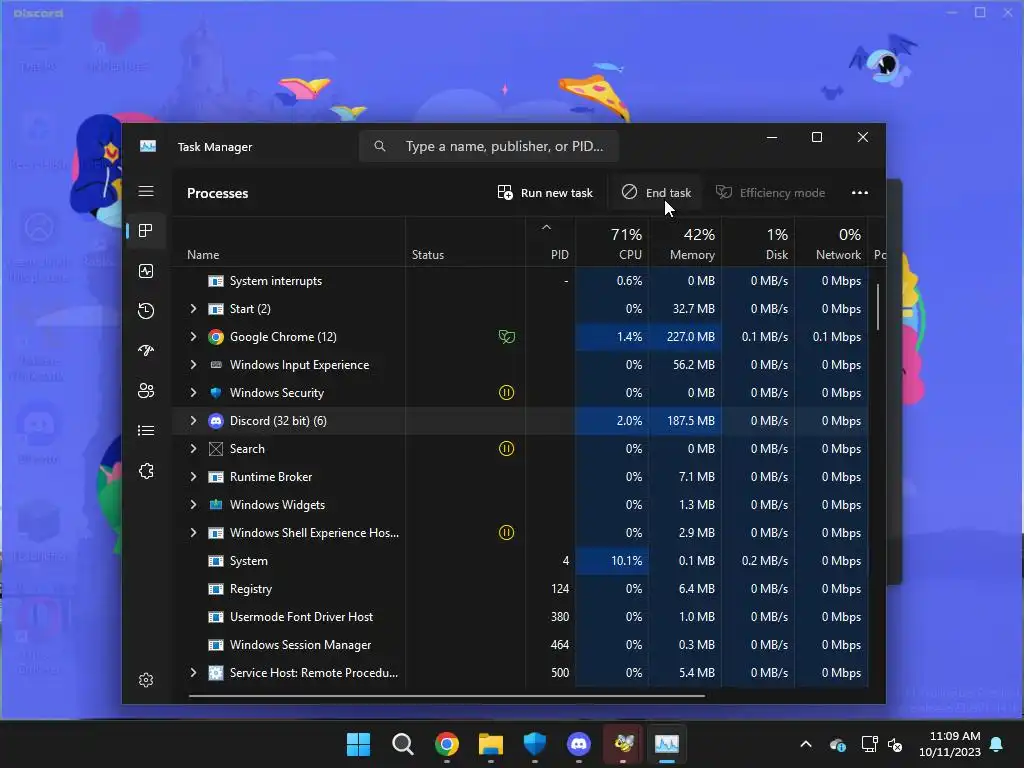Click the Google Chrome process icon

[x=216, y=337]
